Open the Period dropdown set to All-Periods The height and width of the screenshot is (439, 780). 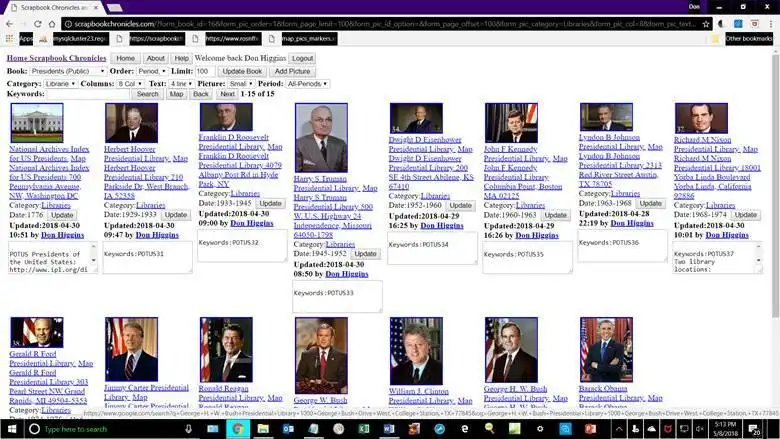click(x=307, y=84)
